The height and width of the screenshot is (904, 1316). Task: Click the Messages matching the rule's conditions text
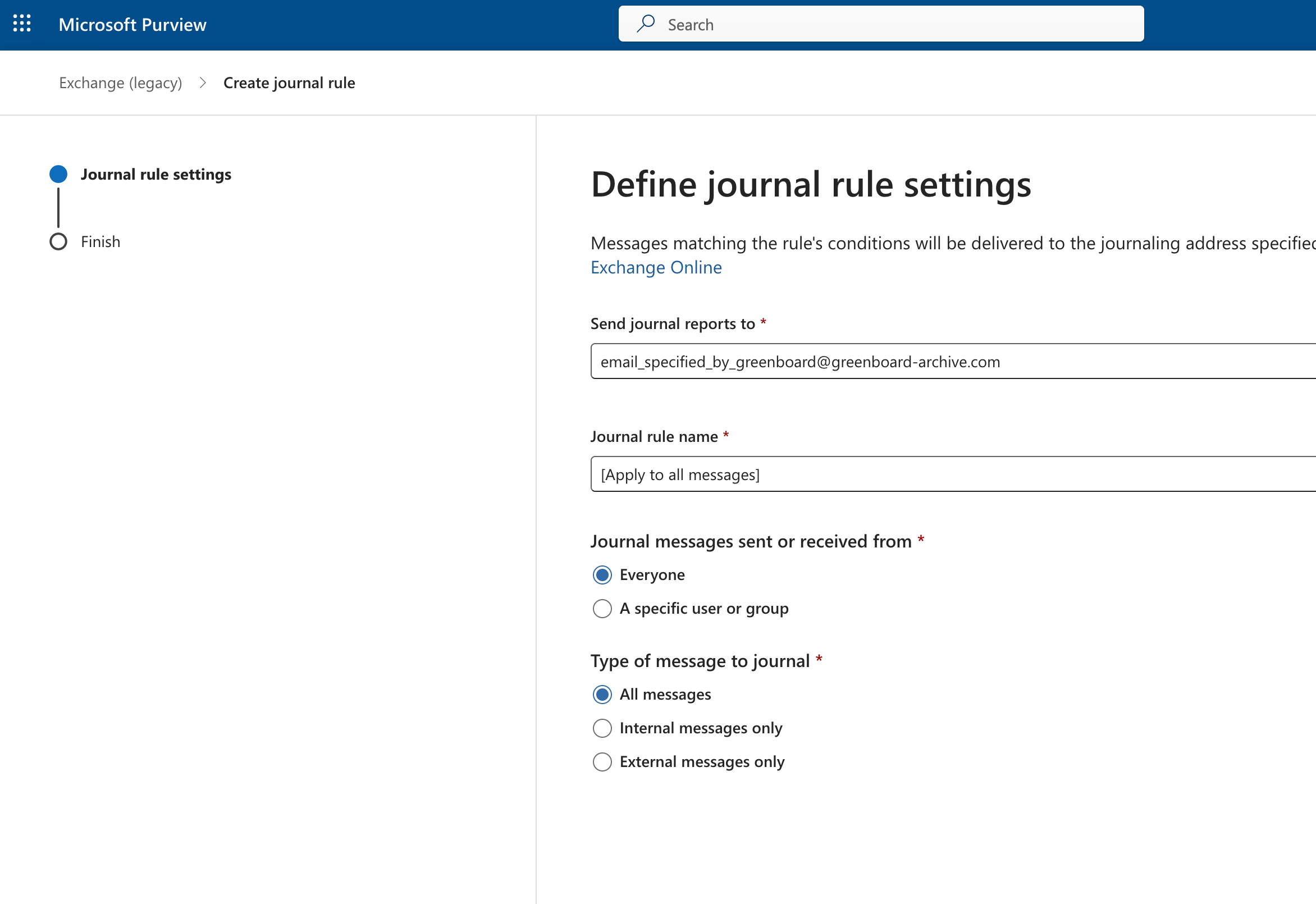pos(953,243)
